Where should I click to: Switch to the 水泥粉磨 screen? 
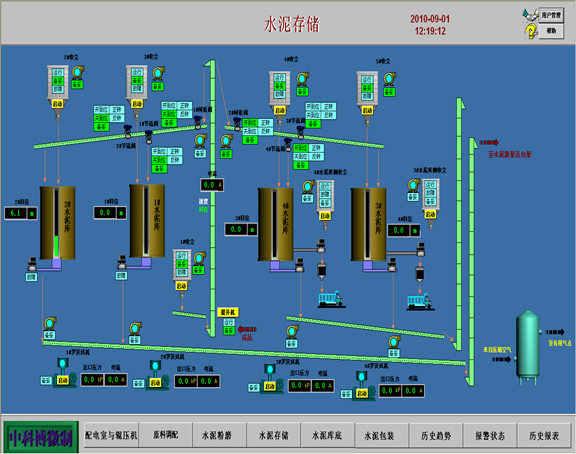[217, 436]
